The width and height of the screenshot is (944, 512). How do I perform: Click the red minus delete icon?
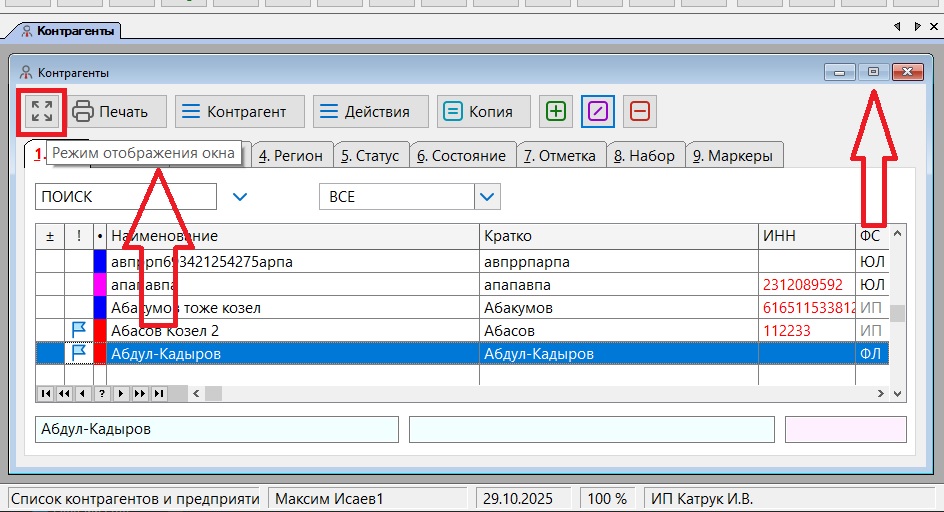pyautogui.click(x=640, y=111)
